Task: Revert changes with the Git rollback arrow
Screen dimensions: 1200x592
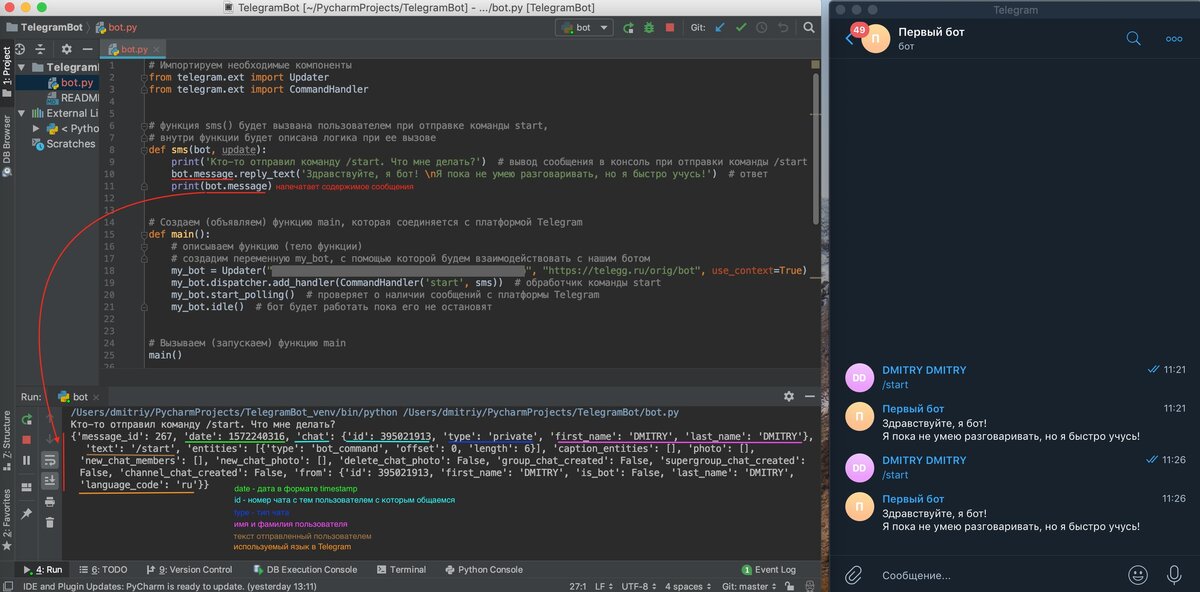Action: pos(781,28)
